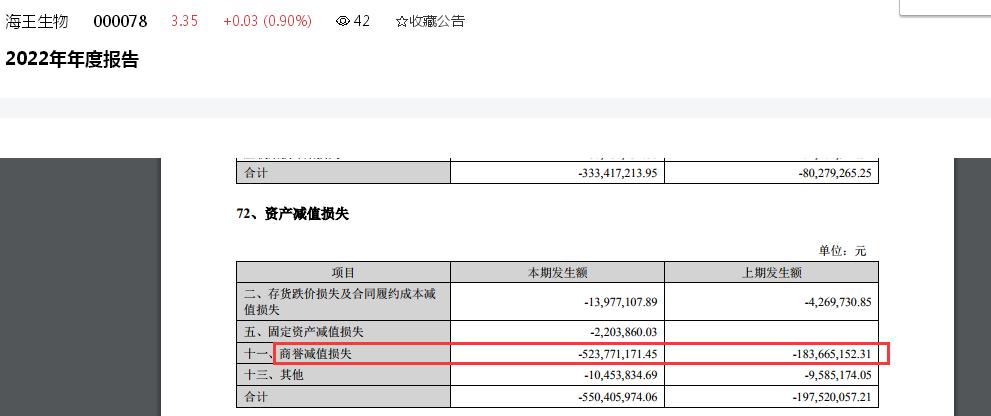
Task: Click the total -80,279,265.25
Action: click(x=836, y=173)
